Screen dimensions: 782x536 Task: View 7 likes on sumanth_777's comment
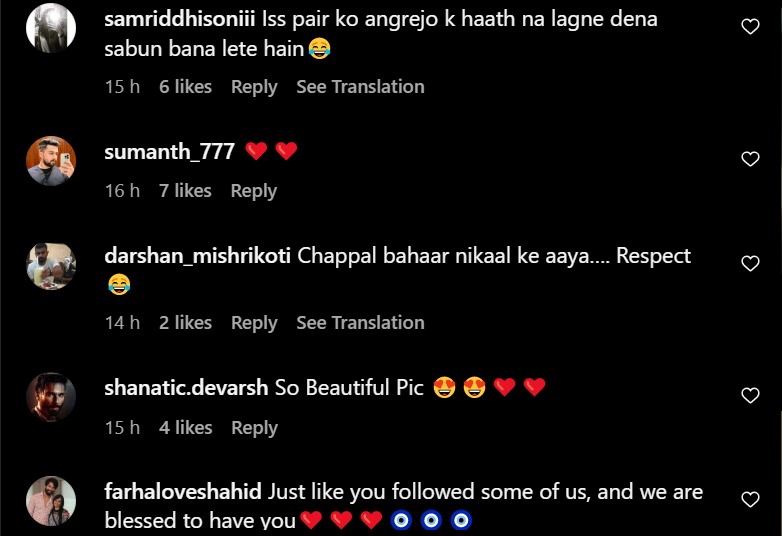point(186,191)
